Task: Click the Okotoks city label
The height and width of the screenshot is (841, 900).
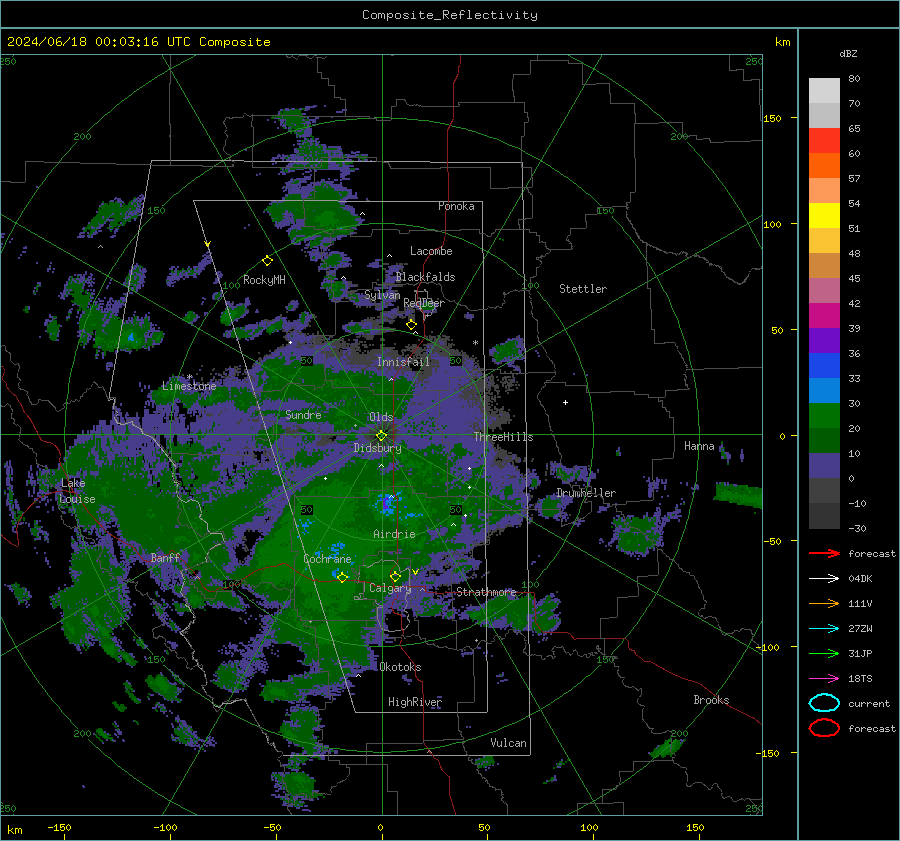Action: click(x=400, y=667)
